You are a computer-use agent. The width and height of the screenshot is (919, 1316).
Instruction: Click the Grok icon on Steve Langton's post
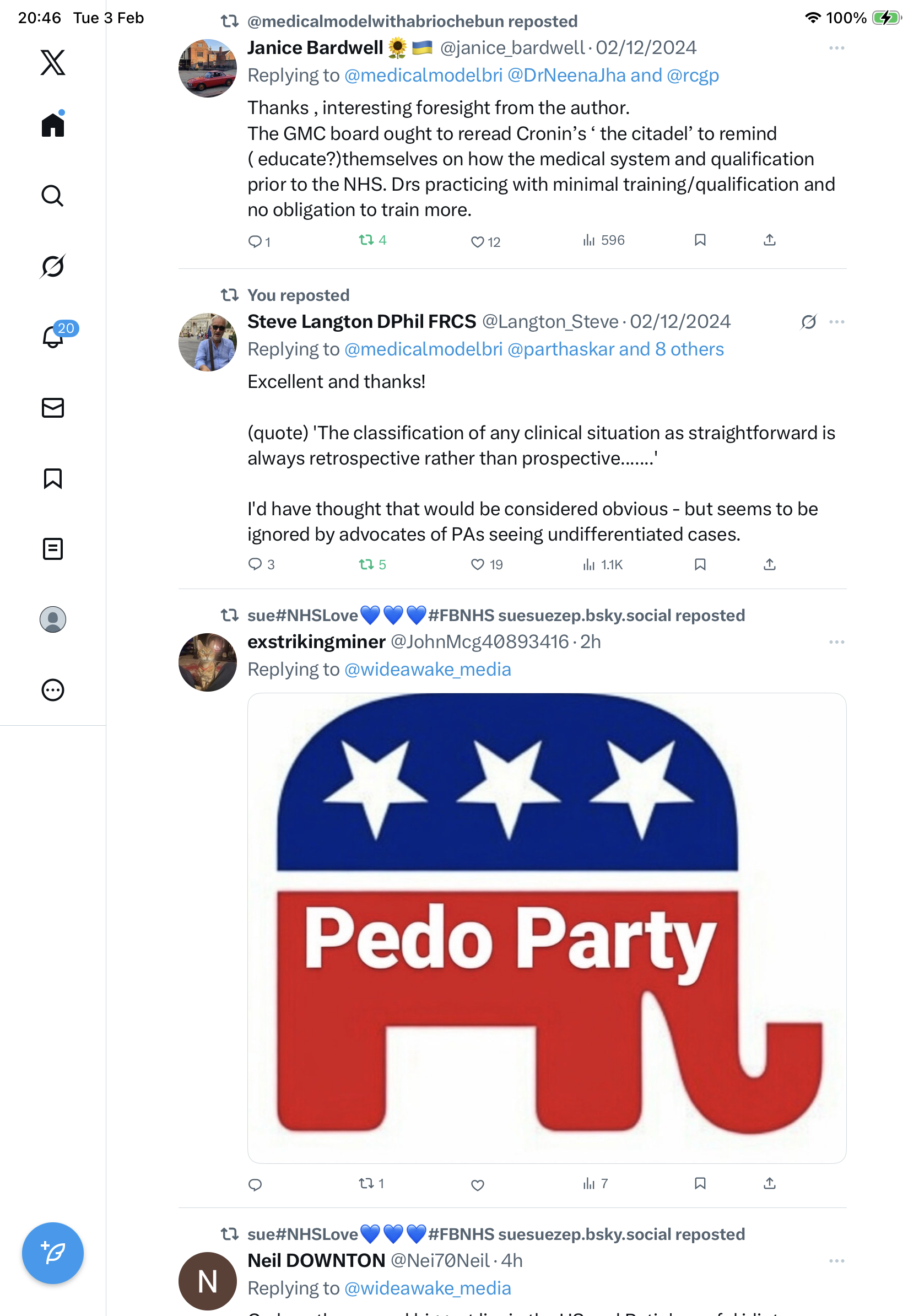point(808,322)
